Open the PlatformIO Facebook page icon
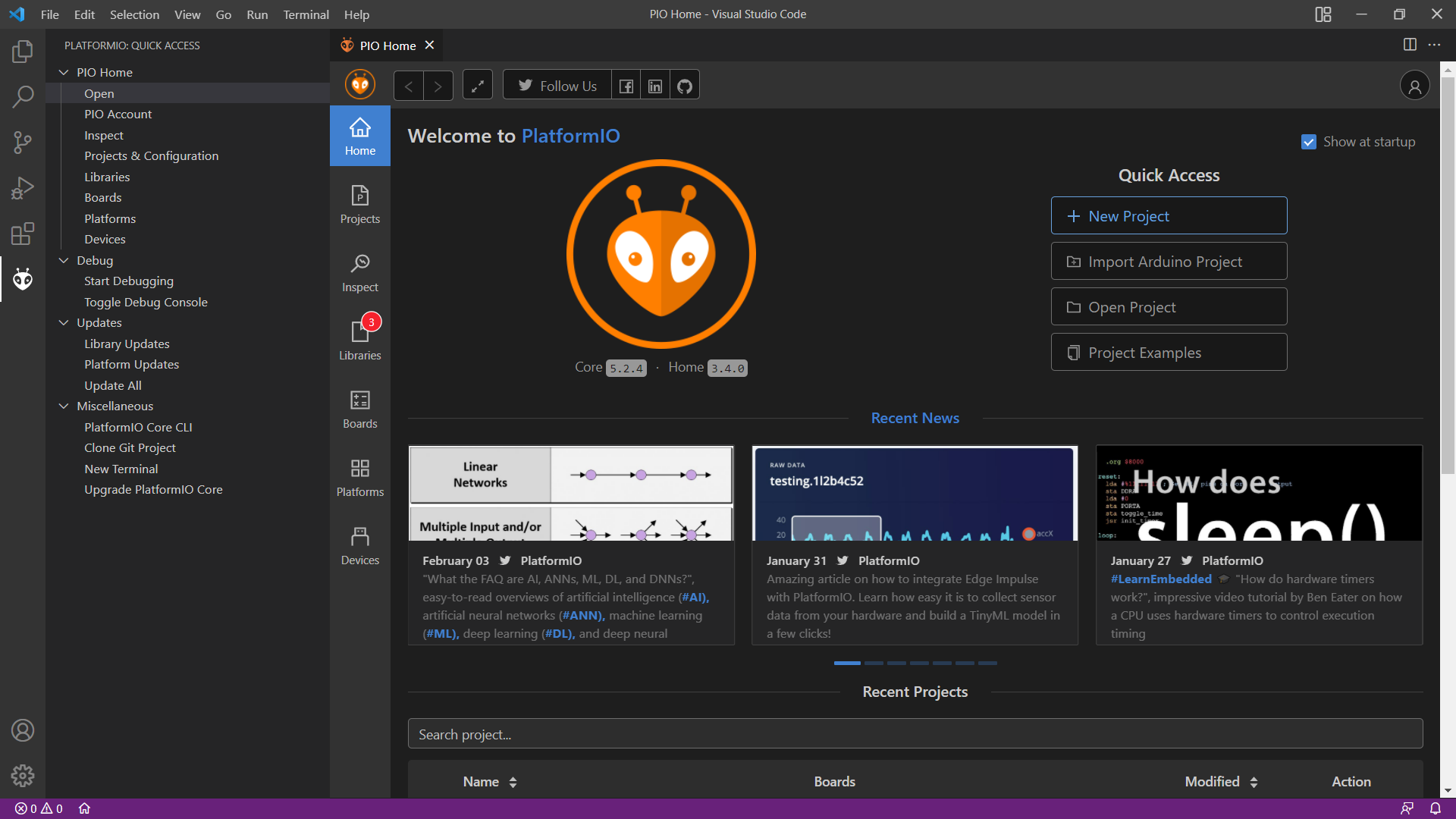Viewport: 1456px width, 819px height. point(626,86)
